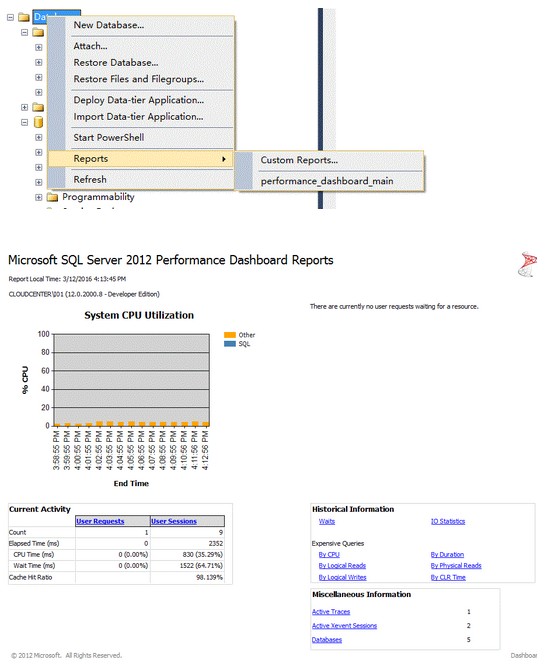
Task: Follow the Waits link
Action: click(x=327, y=521)
